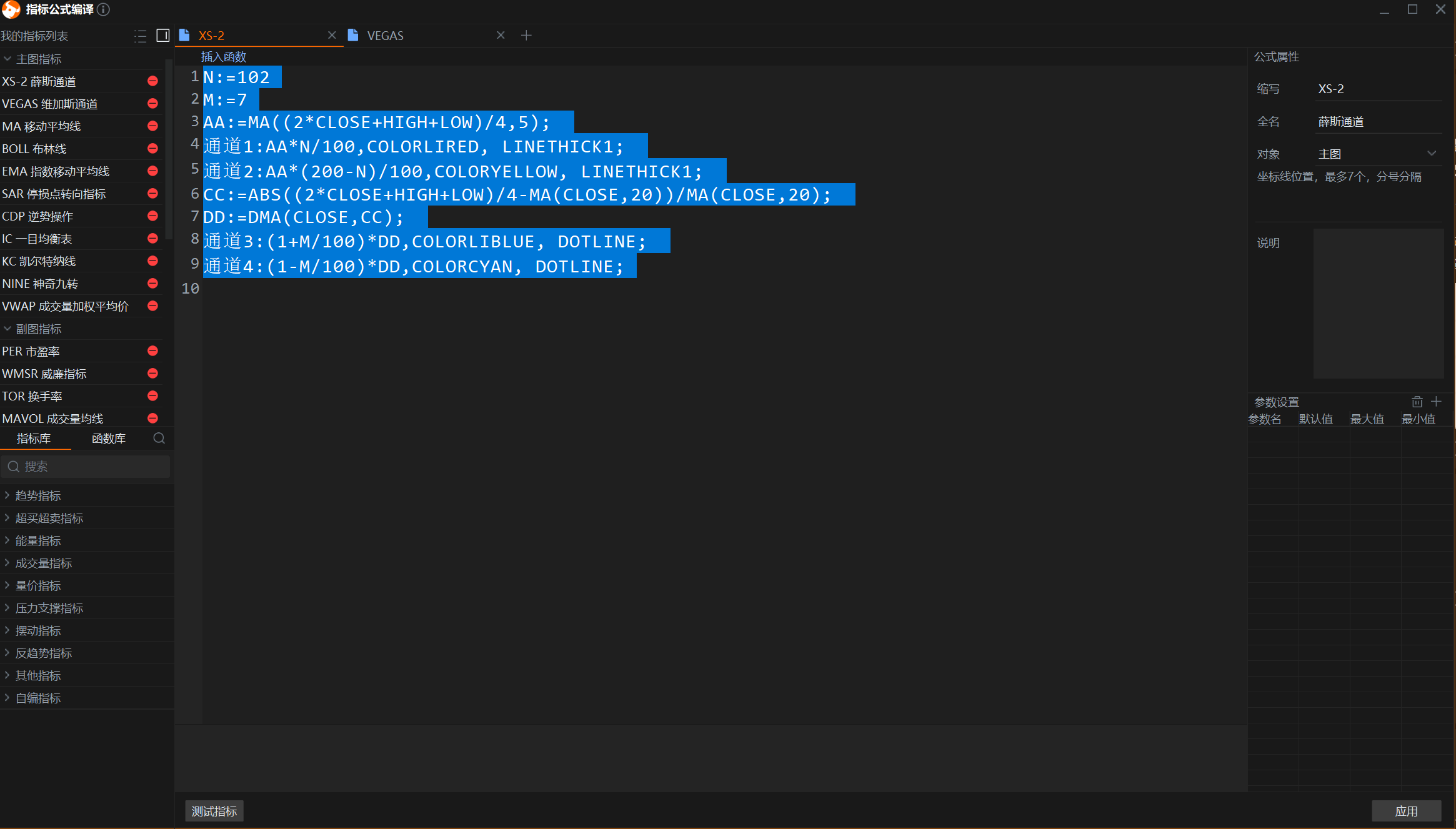Click the 测试指标 button
1456x829 pixels.
[x=214, y=811]
